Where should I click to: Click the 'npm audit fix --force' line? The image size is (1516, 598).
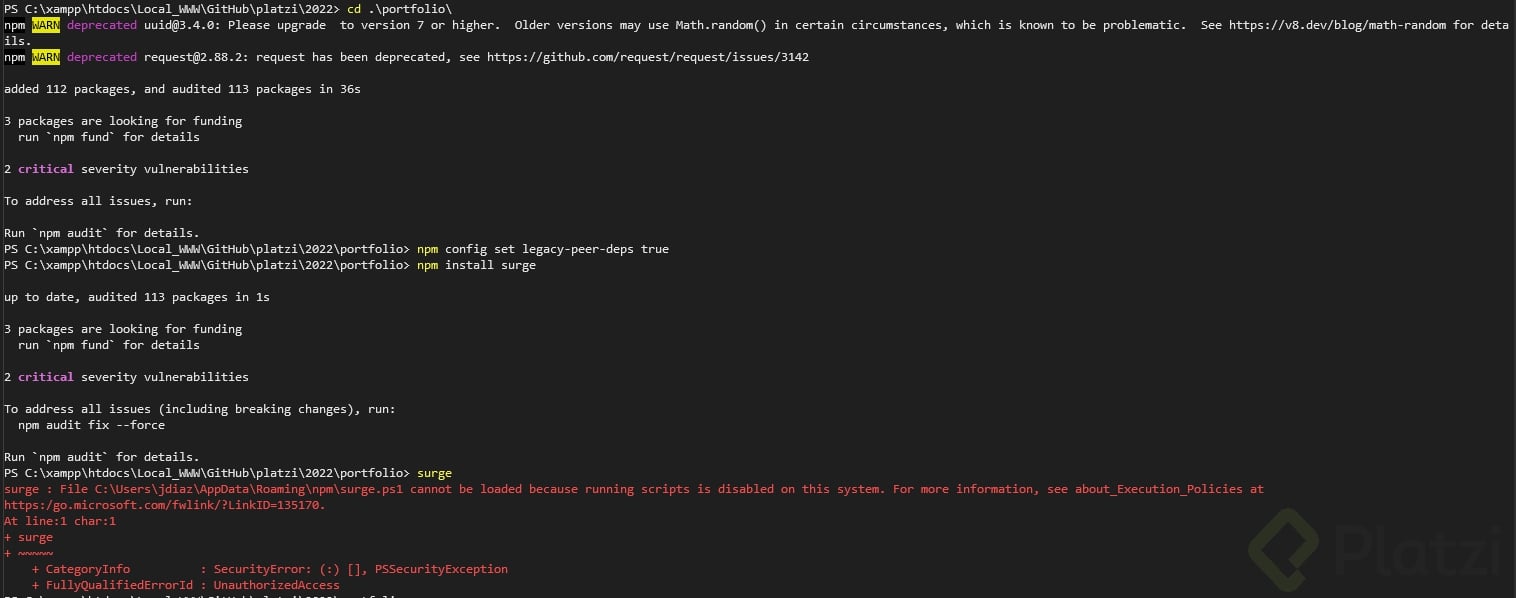coord(91,425)
